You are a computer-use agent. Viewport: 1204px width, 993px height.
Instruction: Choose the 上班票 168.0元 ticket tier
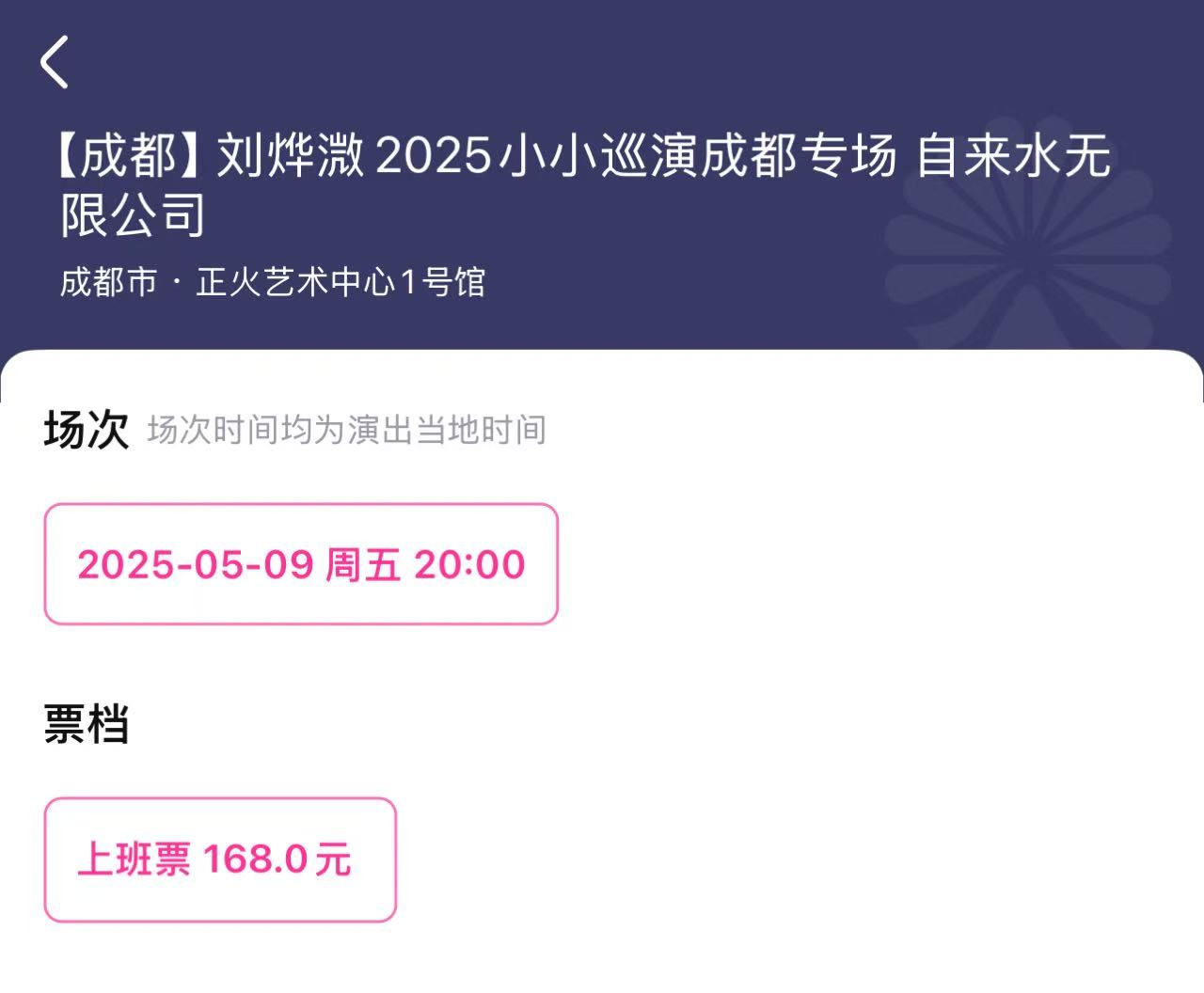(x=220, y=859)
